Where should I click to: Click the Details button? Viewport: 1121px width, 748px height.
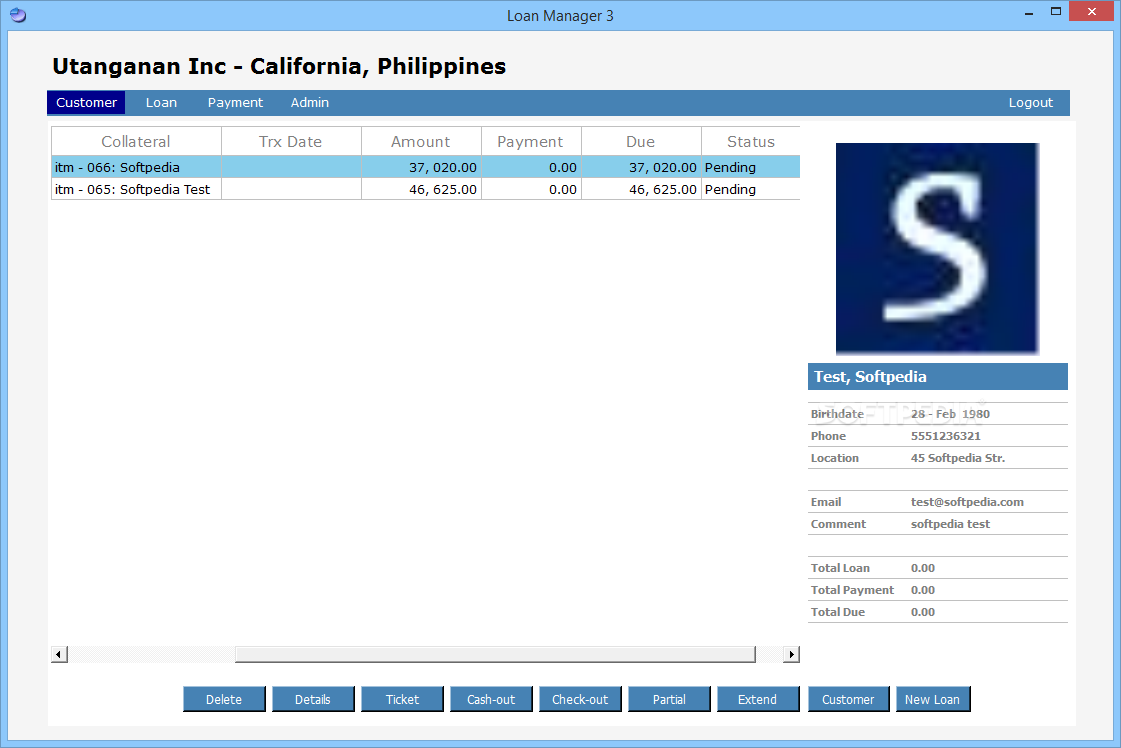click(312, 699)
